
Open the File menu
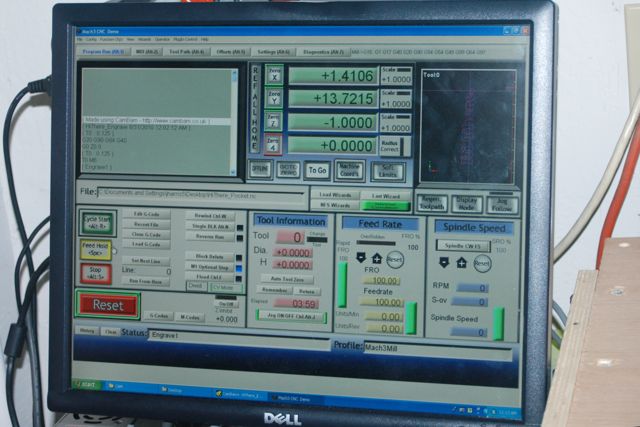(x=80, y=40)
